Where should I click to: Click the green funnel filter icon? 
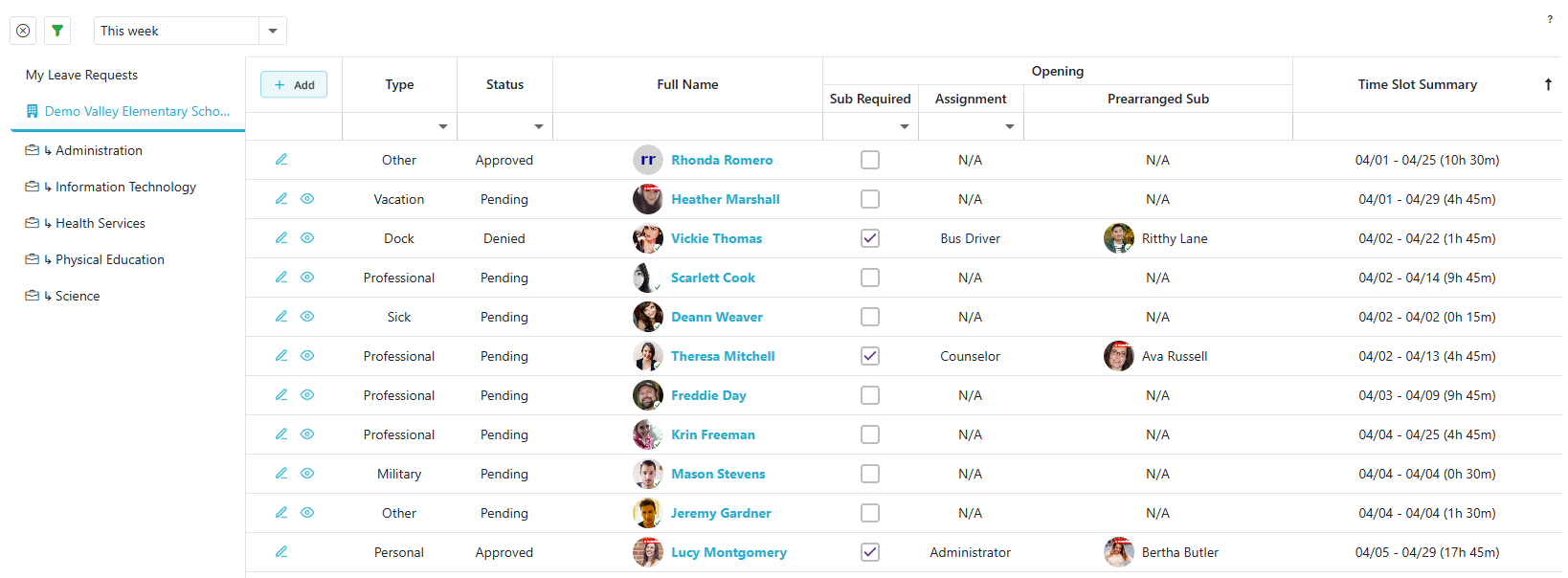57,31
